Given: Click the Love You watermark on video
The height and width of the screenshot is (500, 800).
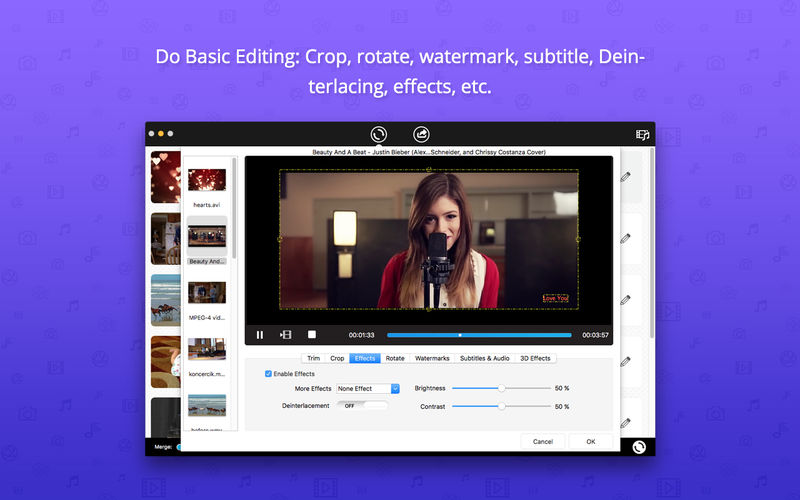Looking at the screenshot, I should point(556,298).
